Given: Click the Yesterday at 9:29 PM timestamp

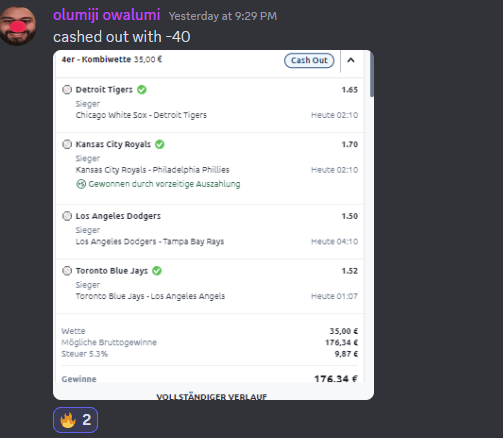Looking at the screenshot, I should click(x=223, y=16).
